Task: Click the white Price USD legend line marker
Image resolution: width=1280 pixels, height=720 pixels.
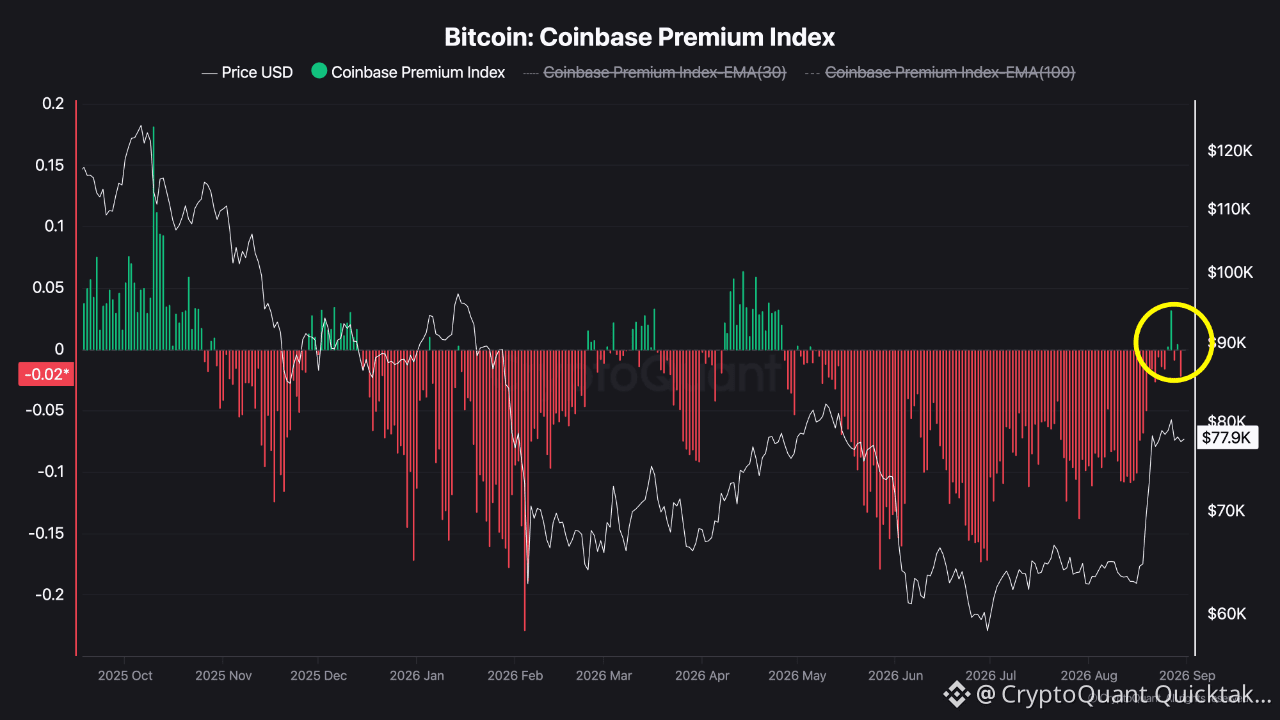Action: tap(209, 72)
